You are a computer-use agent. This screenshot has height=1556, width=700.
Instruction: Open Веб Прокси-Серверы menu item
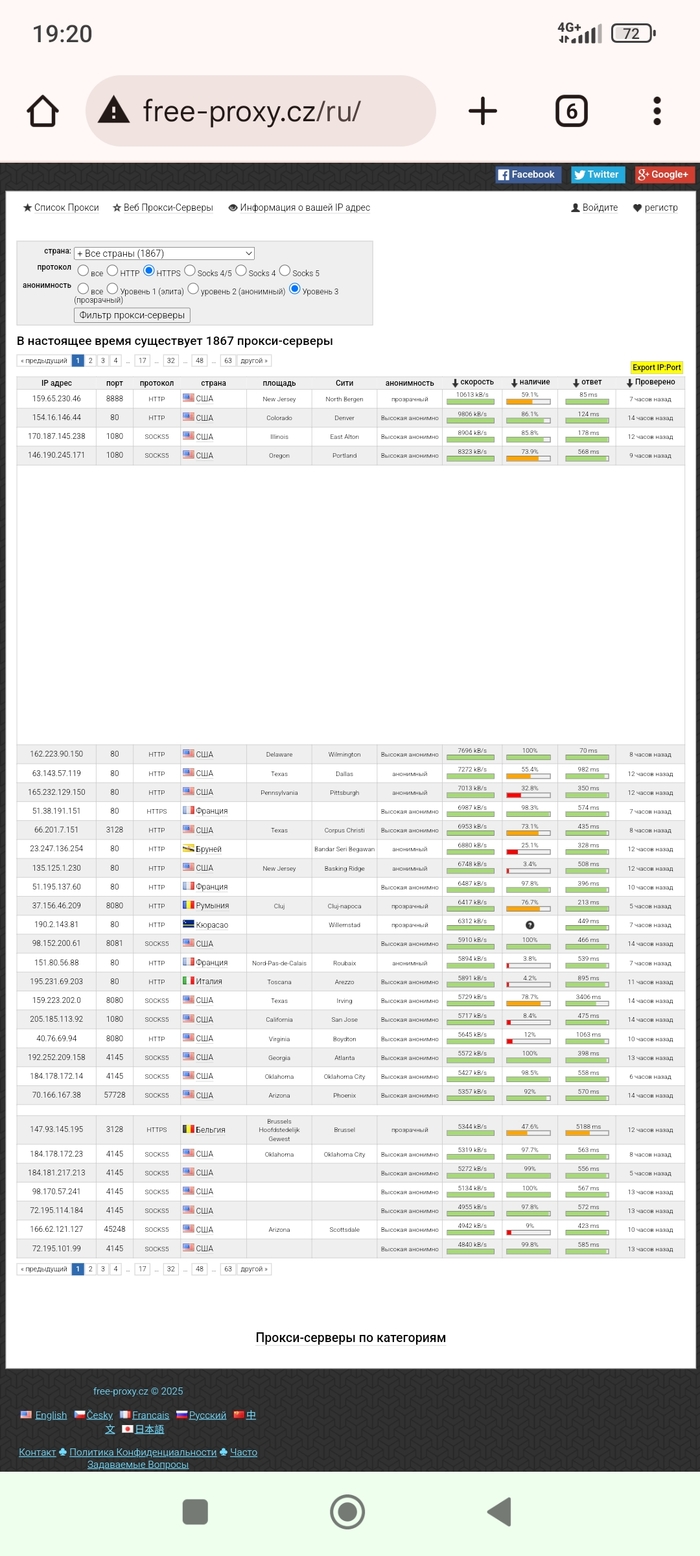[163, 208]
